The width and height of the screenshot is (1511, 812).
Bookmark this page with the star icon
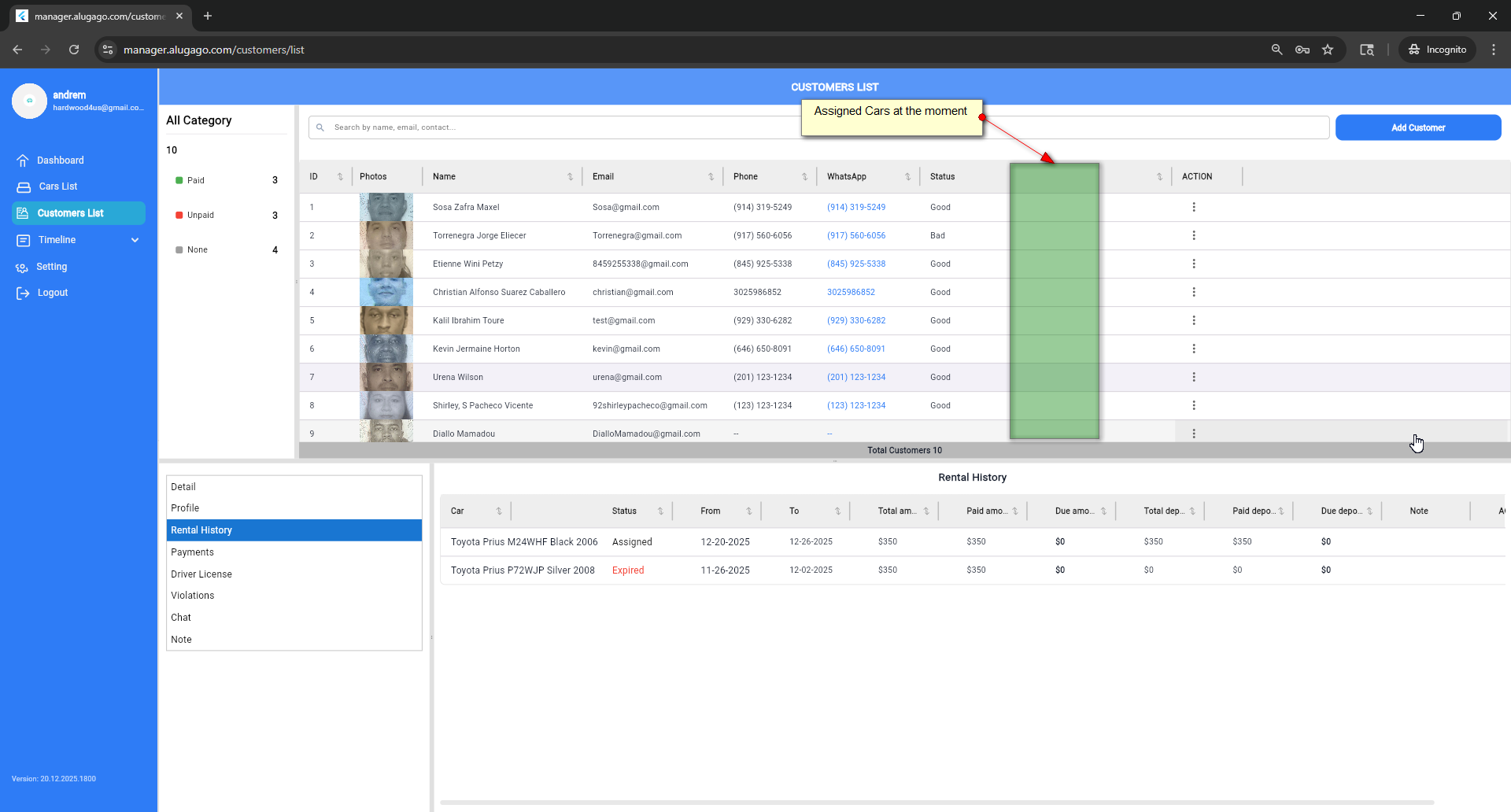(1328, 50)
